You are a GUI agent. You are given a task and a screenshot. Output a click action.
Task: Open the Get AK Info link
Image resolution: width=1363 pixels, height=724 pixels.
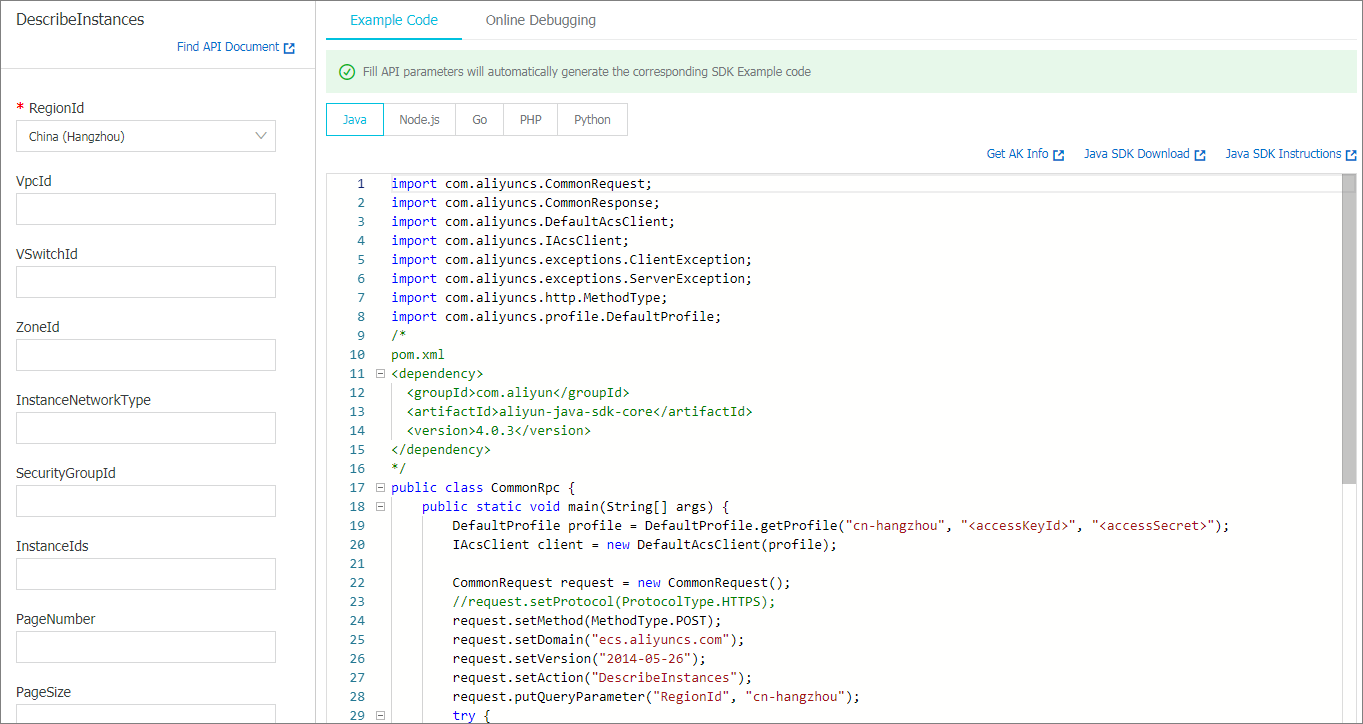pyautogui.click(x=1017, y=154)
